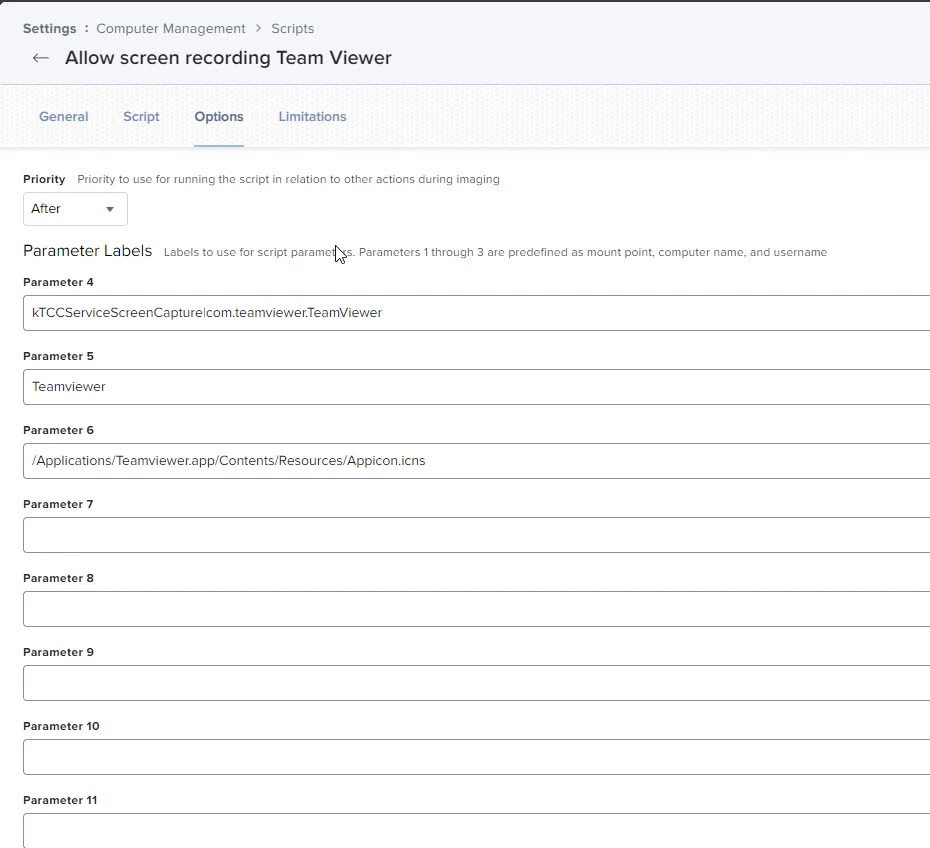Click the Priority label

point(44,179)
